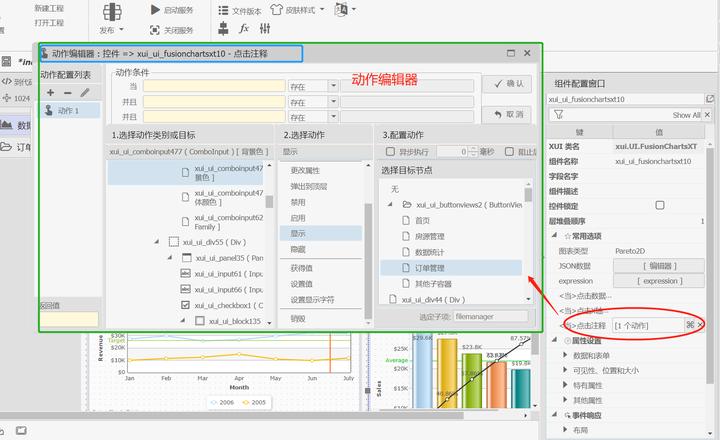The height and width of the screenshot is (440, 720).
Task: Click Show All in component filter
Action: pos(686,115)
